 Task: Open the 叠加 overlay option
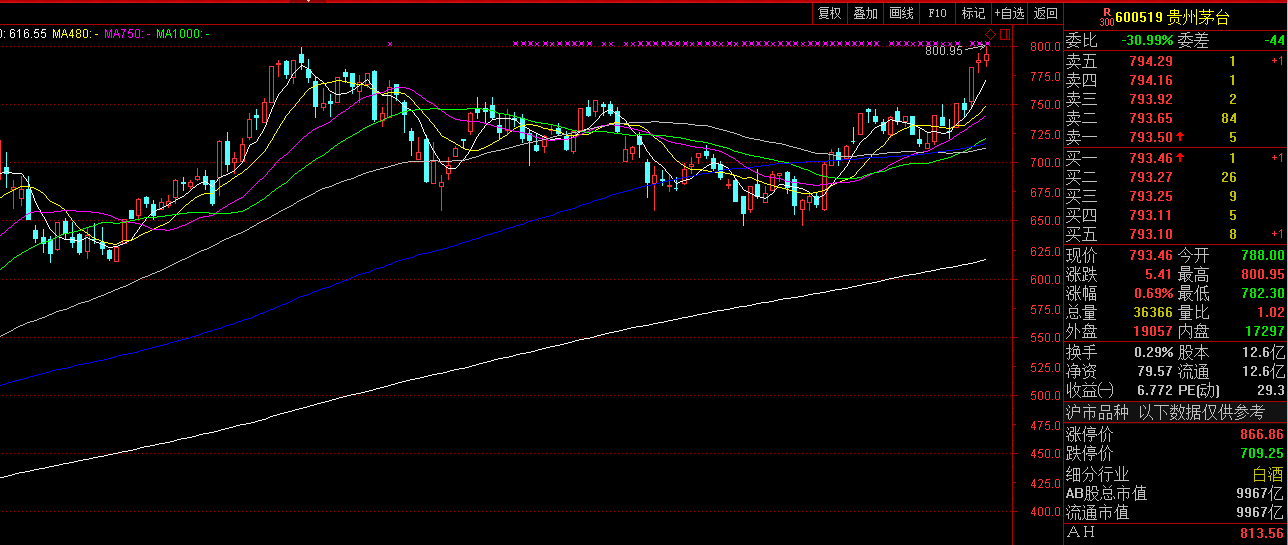pos(865,13)
